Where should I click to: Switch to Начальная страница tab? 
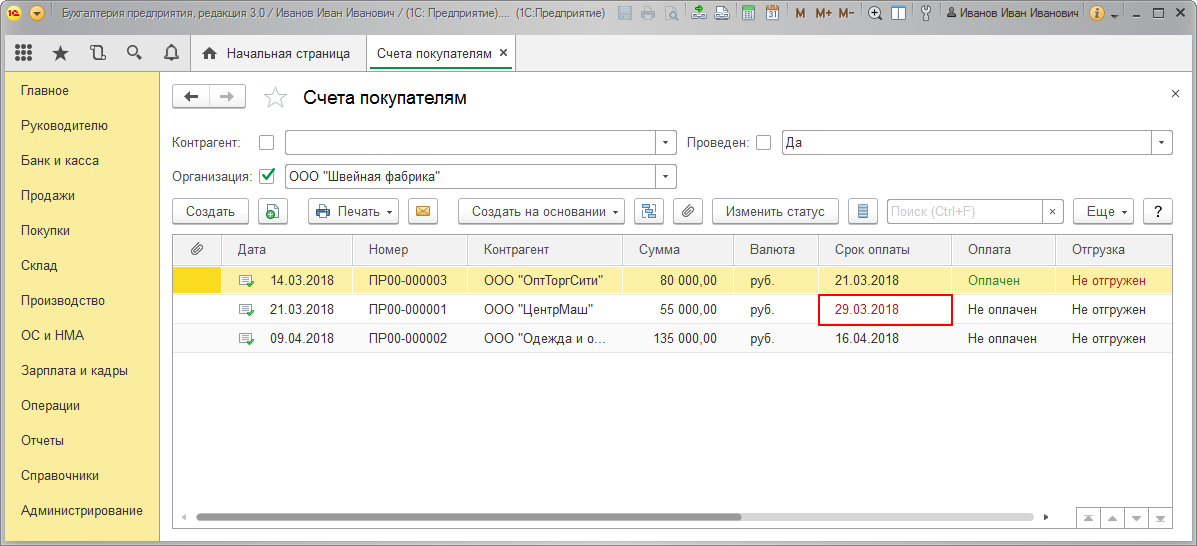tap(277, 53)
